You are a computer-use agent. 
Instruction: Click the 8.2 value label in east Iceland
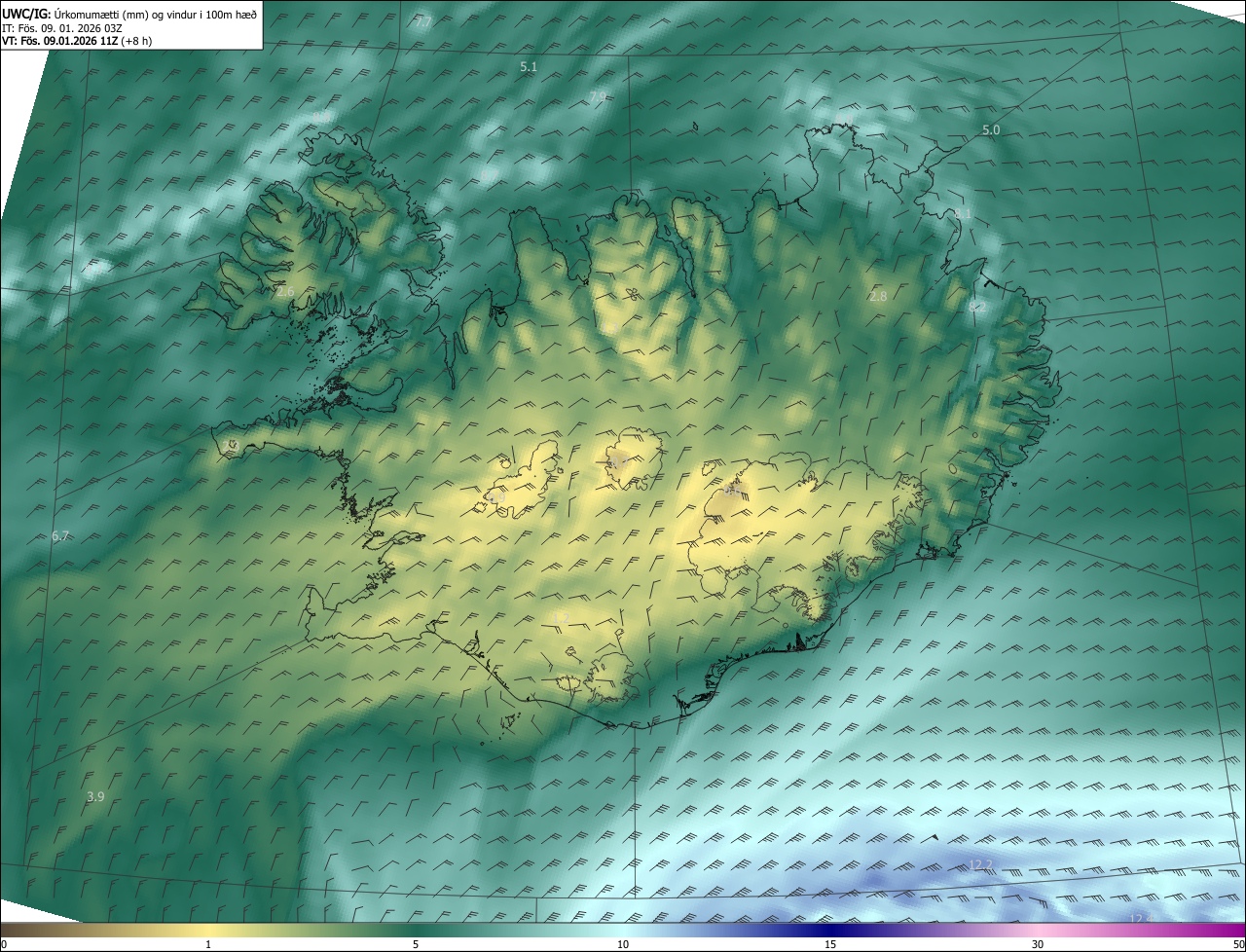[977, 307]
